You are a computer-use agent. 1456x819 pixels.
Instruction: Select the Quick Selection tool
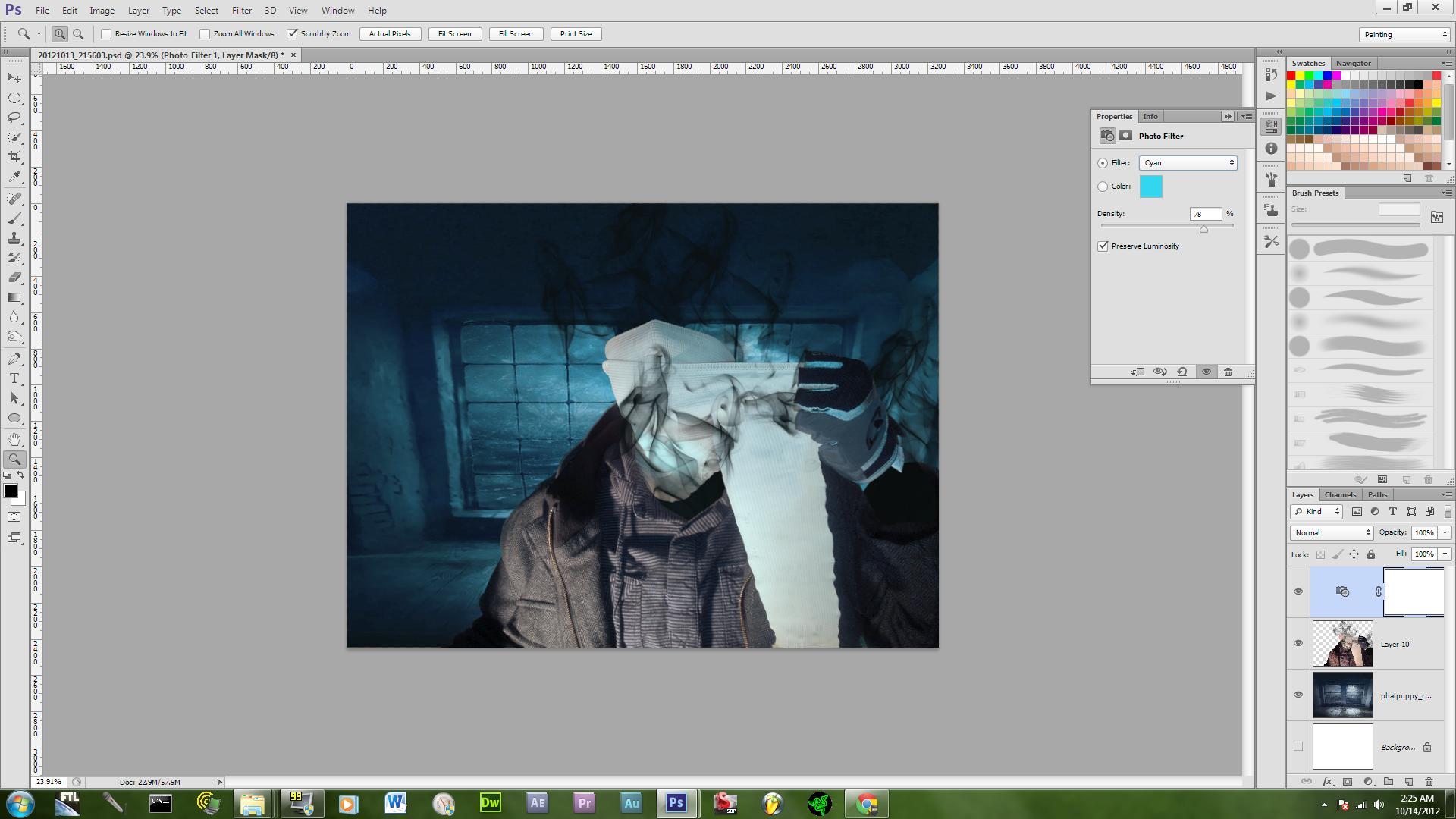[14, 137]
